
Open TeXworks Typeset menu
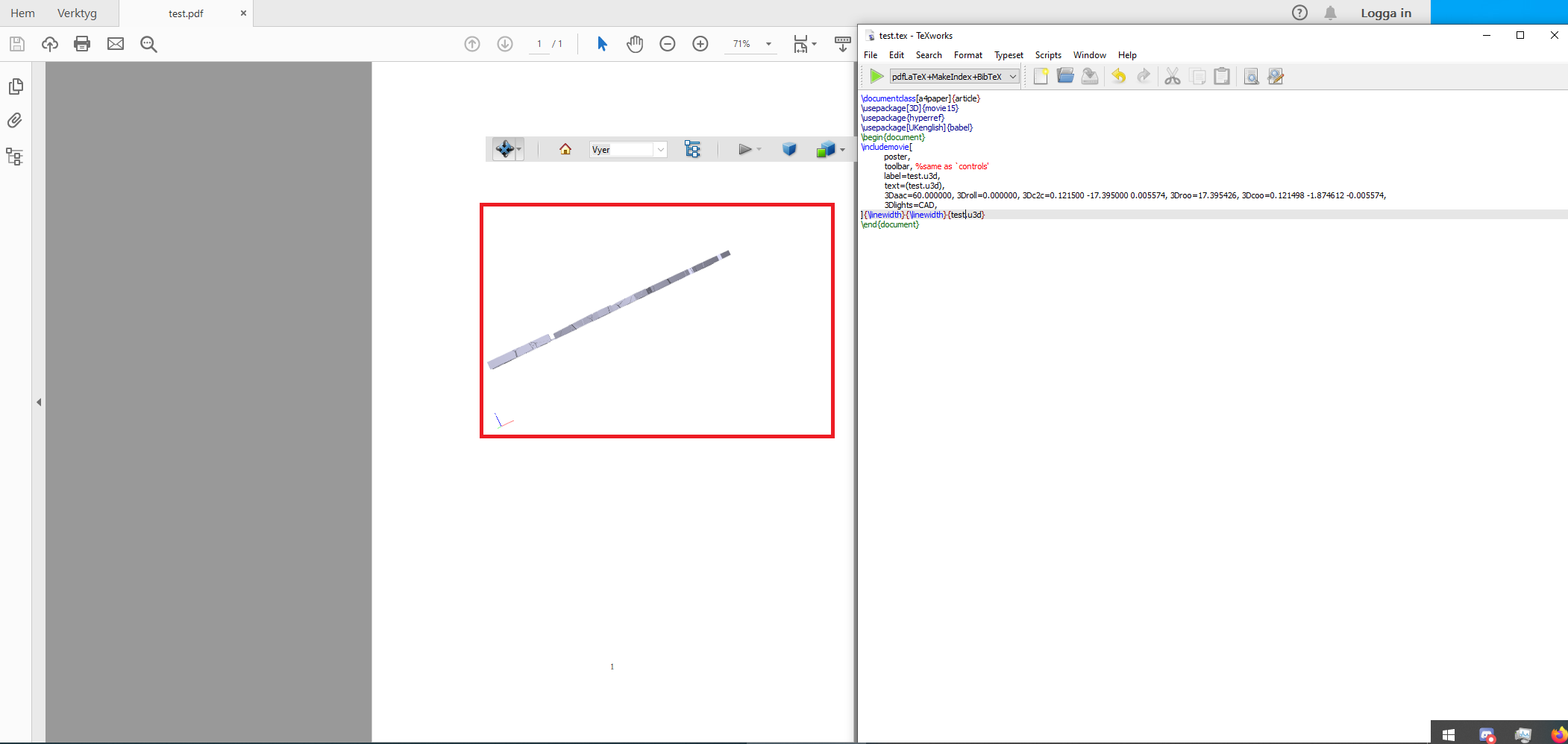[x=1009, y=55]
